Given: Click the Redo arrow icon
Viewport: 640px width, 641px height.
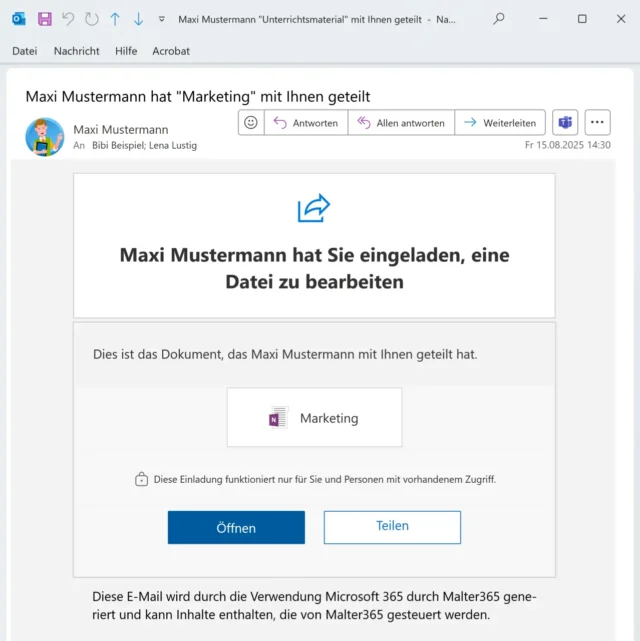Looking at the screenshot, I should pyautogui.click(x=92, y=19).
